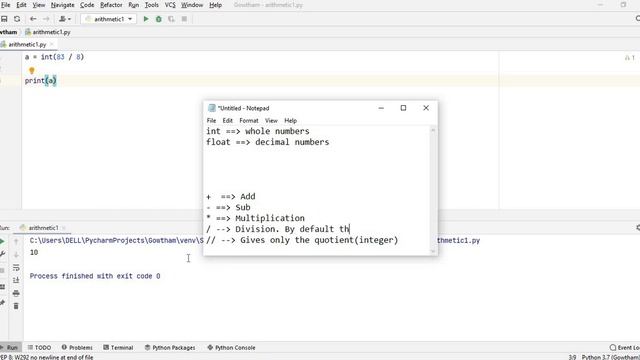Open the Python Packages tool window

click(170, 347)
